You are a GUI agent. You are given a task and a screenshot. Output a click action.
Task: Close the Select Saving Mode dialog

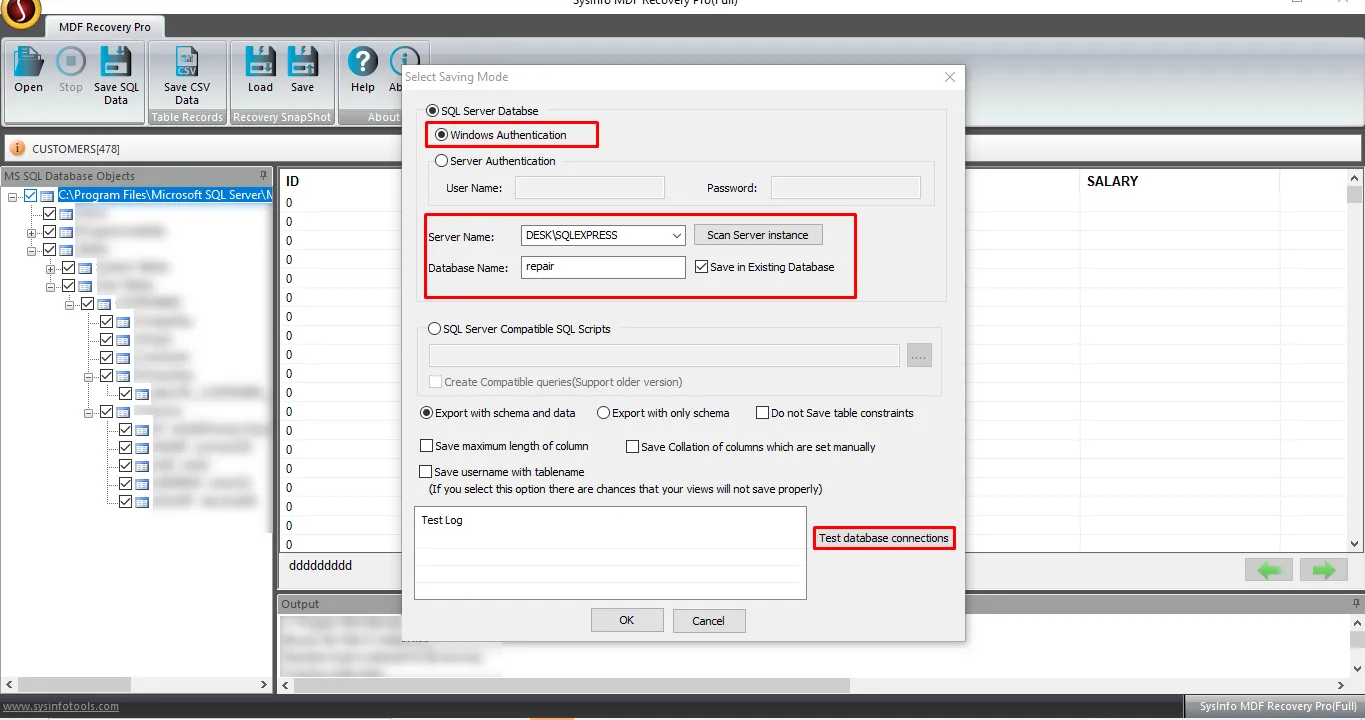pyautogui.click(x=950, y=77)
